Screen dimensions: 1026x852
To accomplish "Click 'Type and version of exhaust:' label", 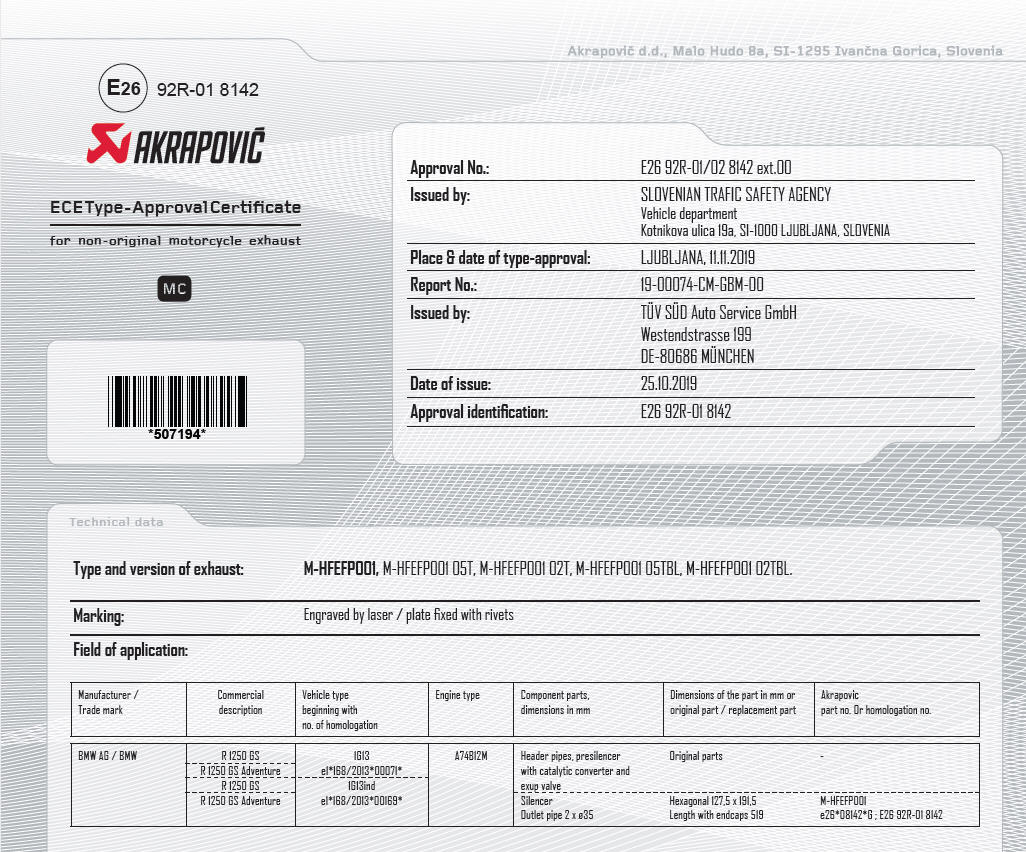I will [158, 569].
